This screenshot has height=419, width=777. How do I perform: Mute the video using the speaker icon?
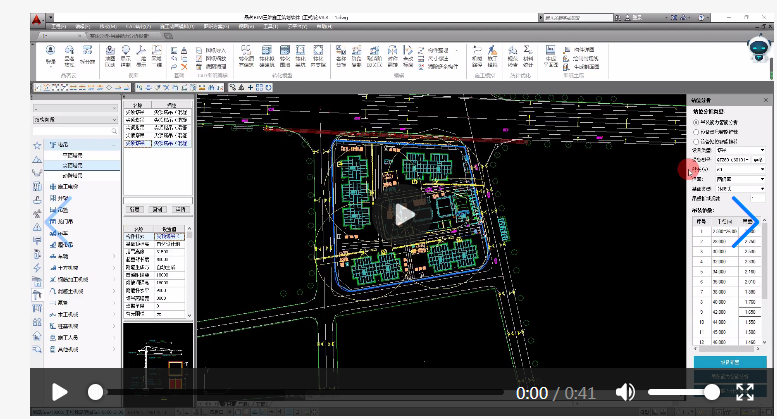pos(625,392)
